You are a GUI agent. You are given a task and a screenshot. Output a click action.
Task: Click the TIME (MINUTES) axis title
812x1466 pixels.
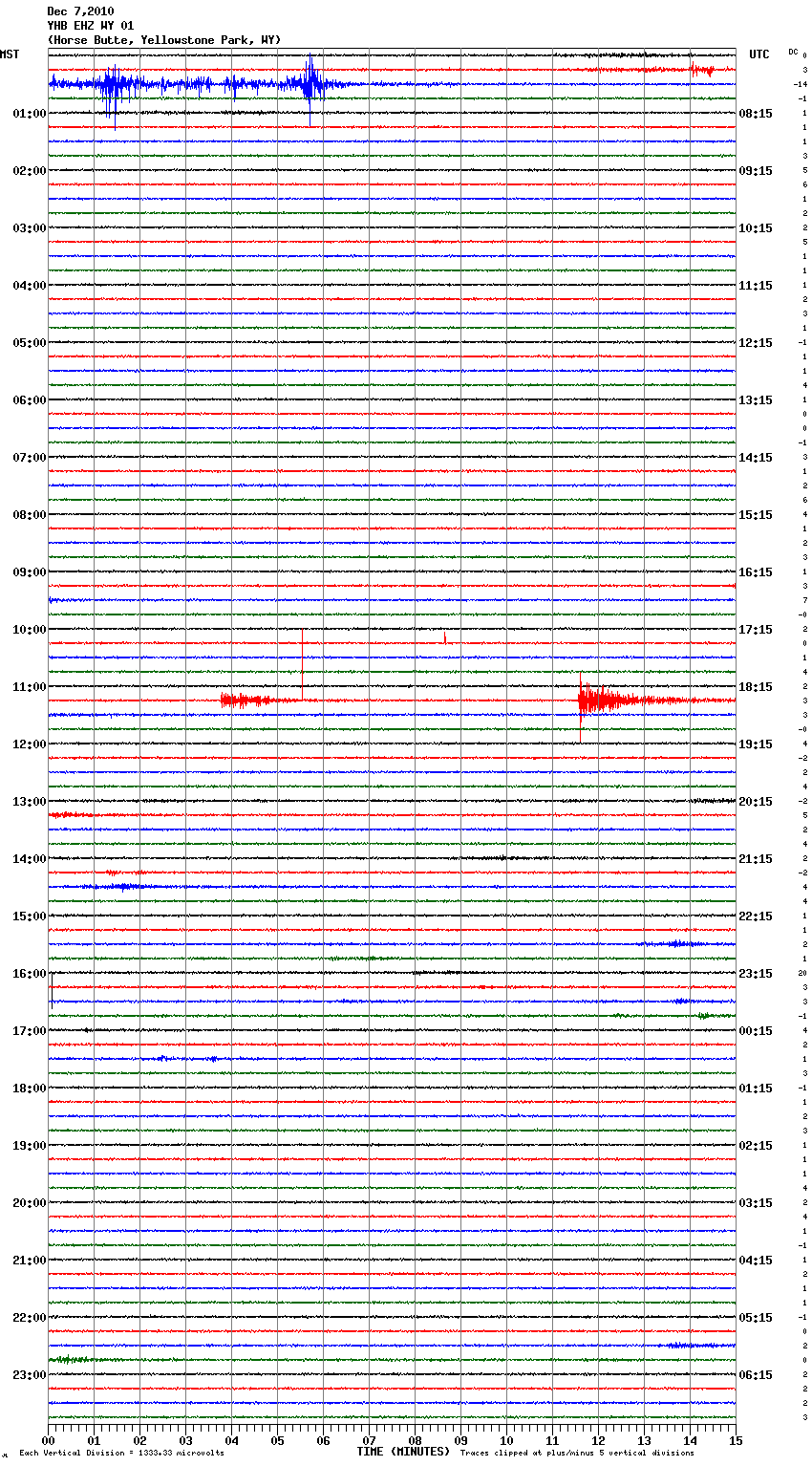pyautogui.click(x=403, y=1452)
